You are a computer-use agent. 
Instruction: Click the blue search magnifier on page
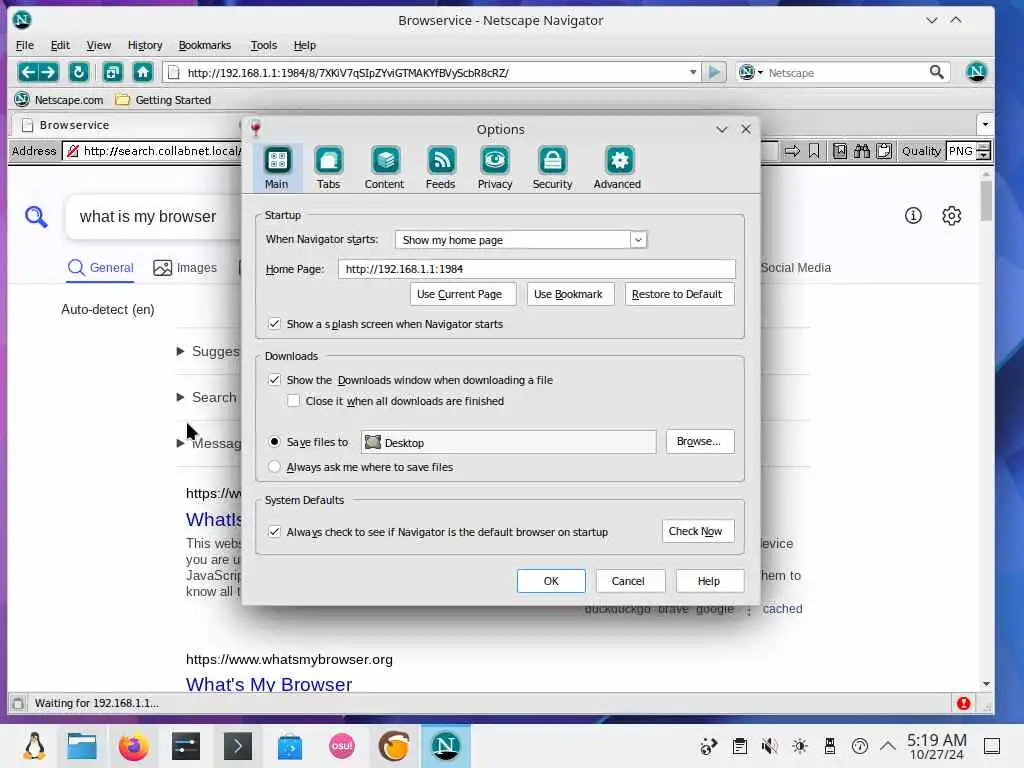pyautogui.click(x=36, y=216)
